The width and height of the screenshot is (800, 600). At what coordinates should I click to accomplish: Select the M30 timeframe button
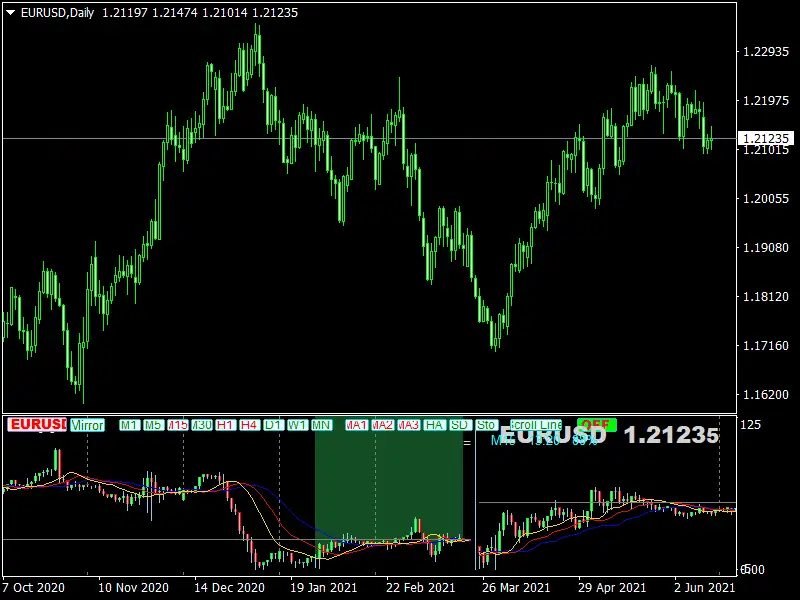coord(202,425)
